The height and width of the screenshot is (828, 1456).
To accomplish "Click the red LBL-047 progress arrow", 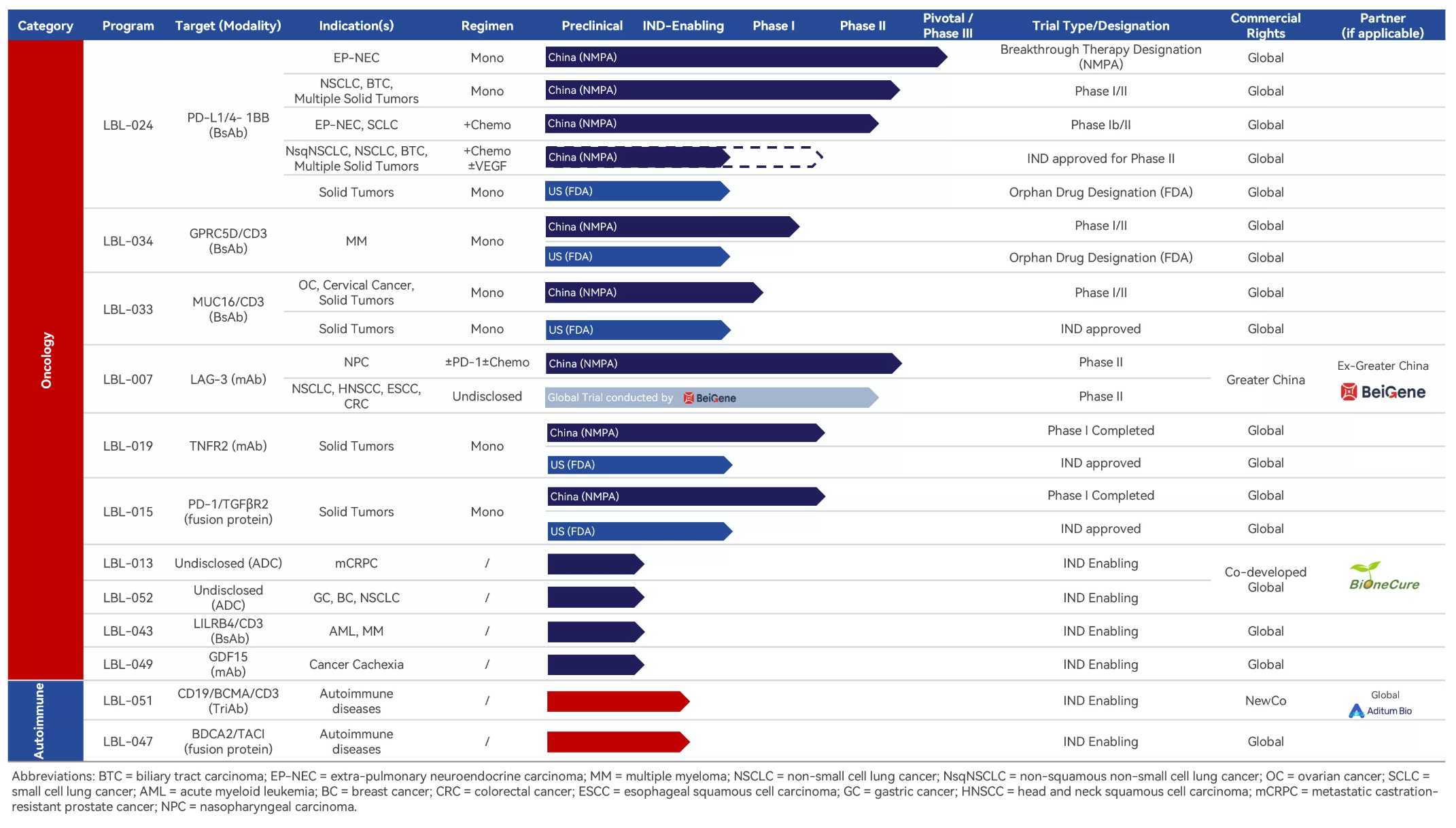I will pyautogui.click(x=617, y=742).
